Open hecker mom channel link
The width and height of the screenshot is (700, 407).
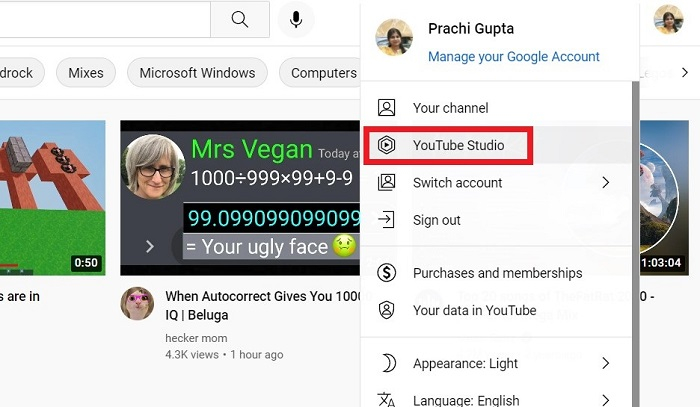point(196,338)
